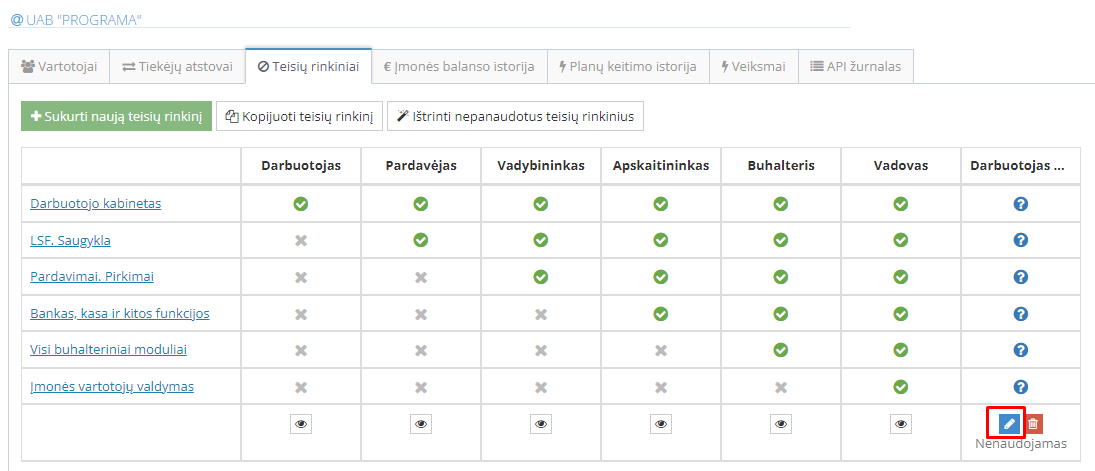Open the API žurnalas tab
Screen dimensions: 1095x471
pyautogui.click(x=855, y=67)
